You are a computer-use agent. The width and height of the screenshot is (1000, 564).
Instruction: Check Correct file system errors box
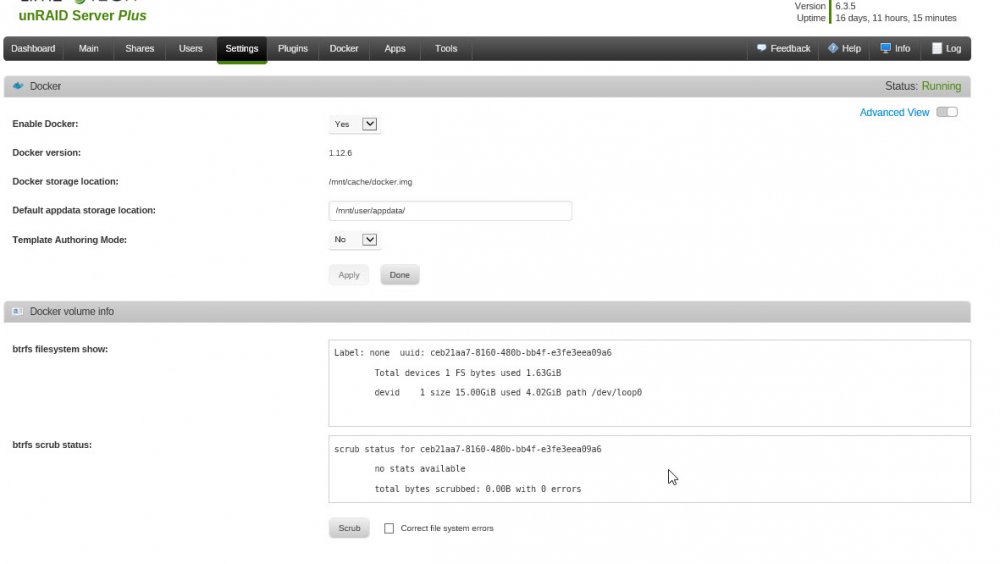[389, 528]
